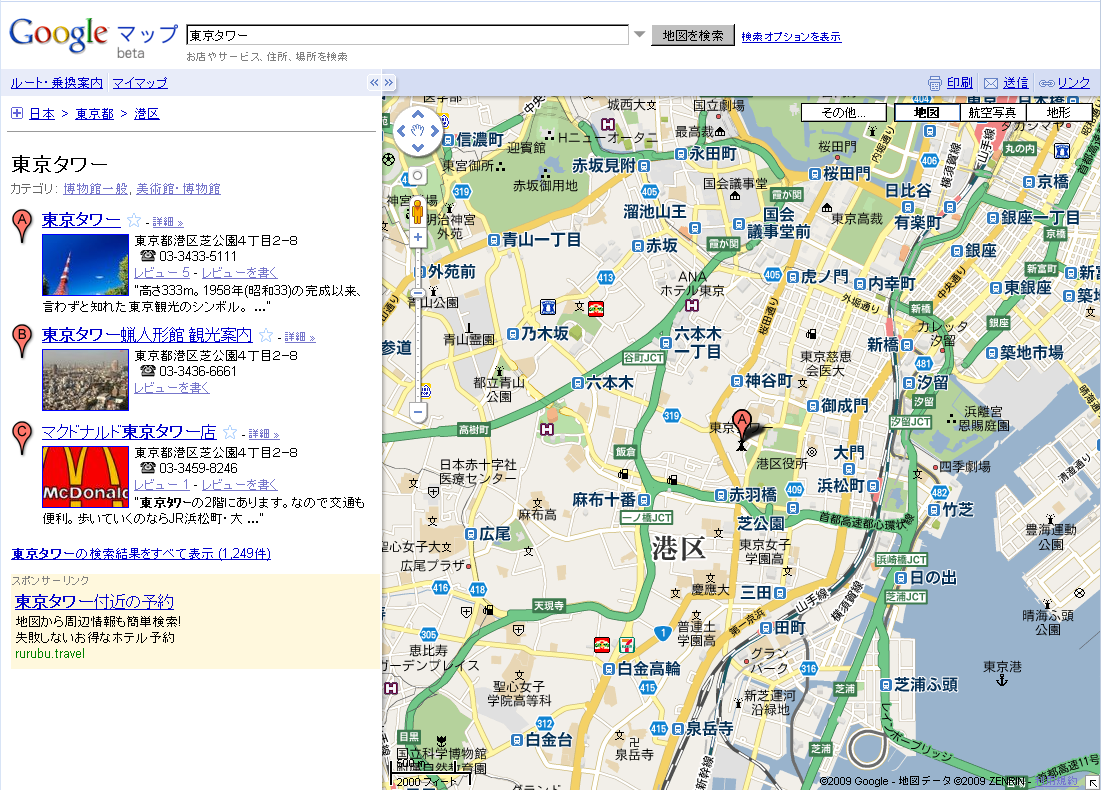Click red marker C in the results list

[22, 437]
